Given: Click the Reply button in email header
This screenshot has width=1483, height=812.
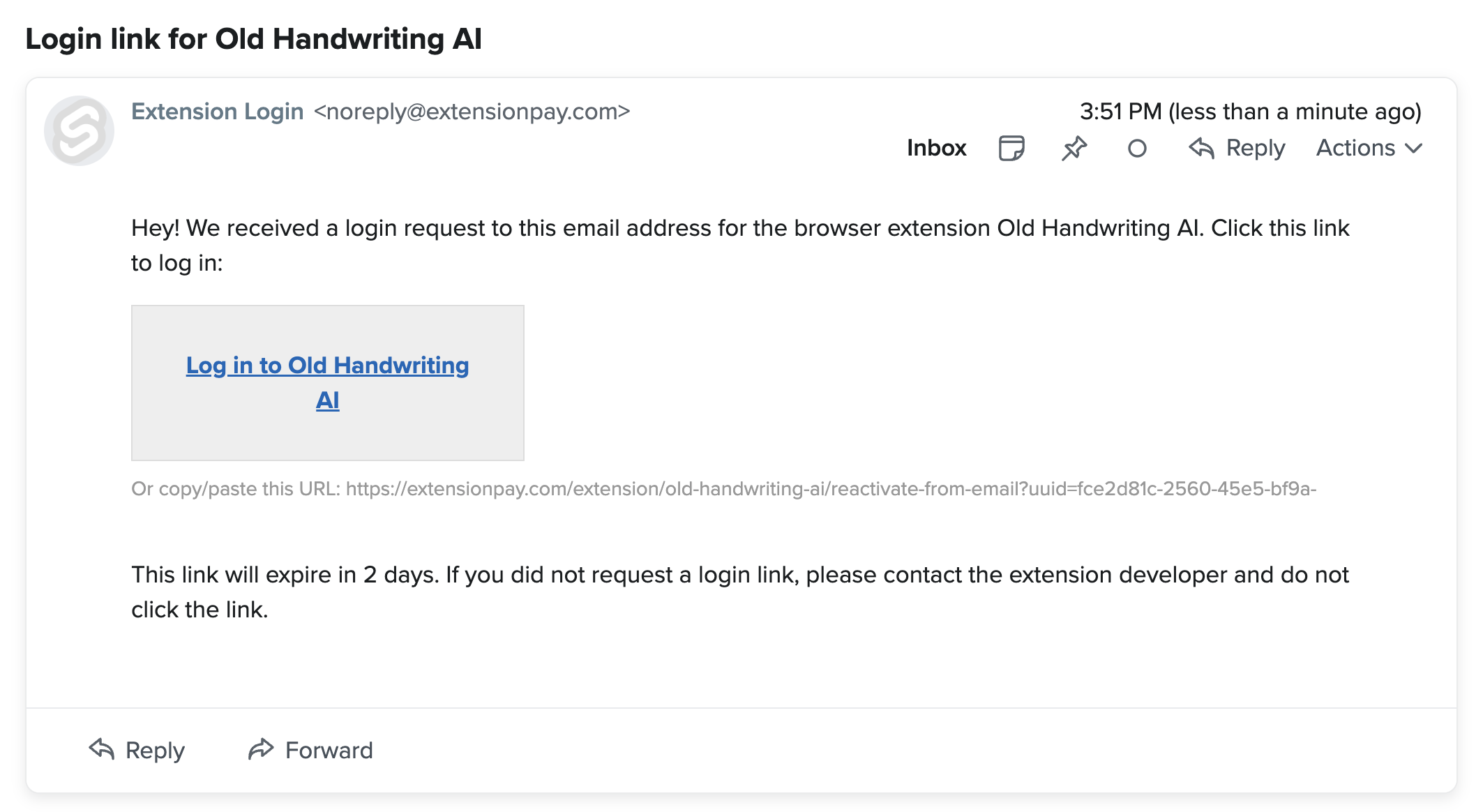Looking at the screenshot, I should (1237, 148).
